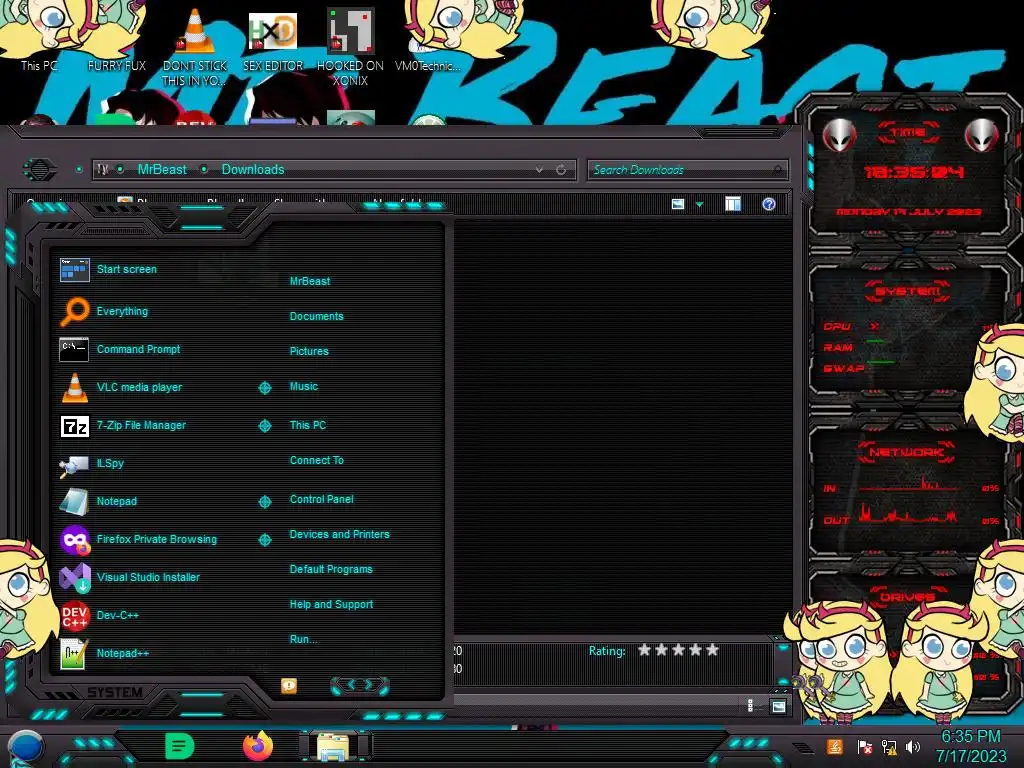
Task: Change view with the view icon
Action: 678,204
